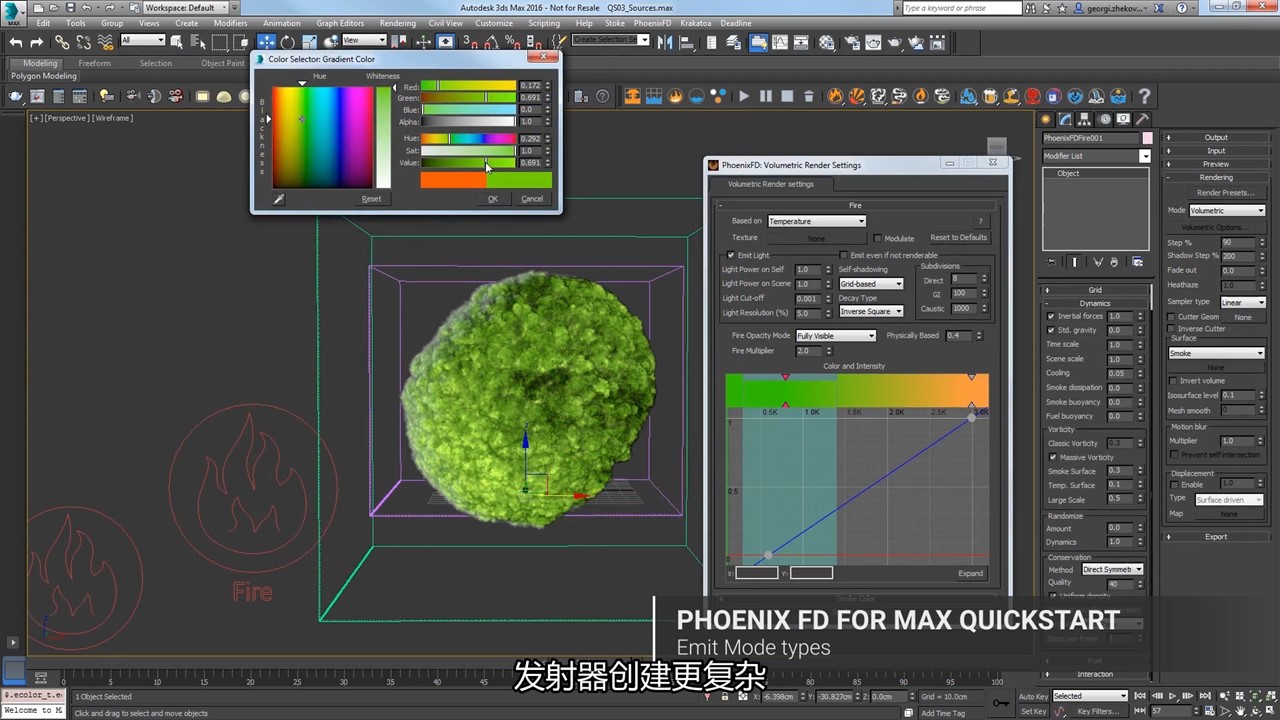This screenshot has height=720, width=1280.
Task: Expand the Output rollout
Action: pyautogui.click(x=1216, y=137)
